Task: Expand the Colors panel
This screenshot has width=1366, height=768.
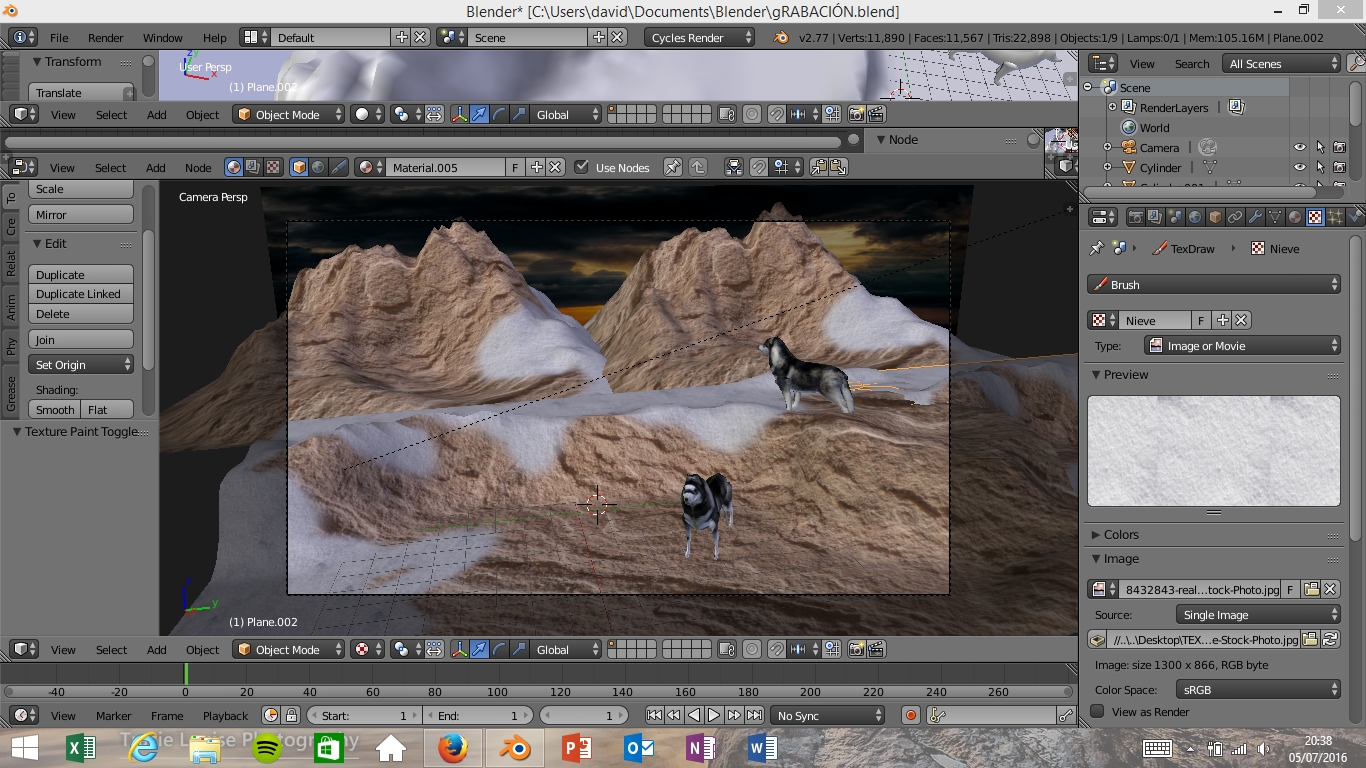Action: tap(1121, 535)
